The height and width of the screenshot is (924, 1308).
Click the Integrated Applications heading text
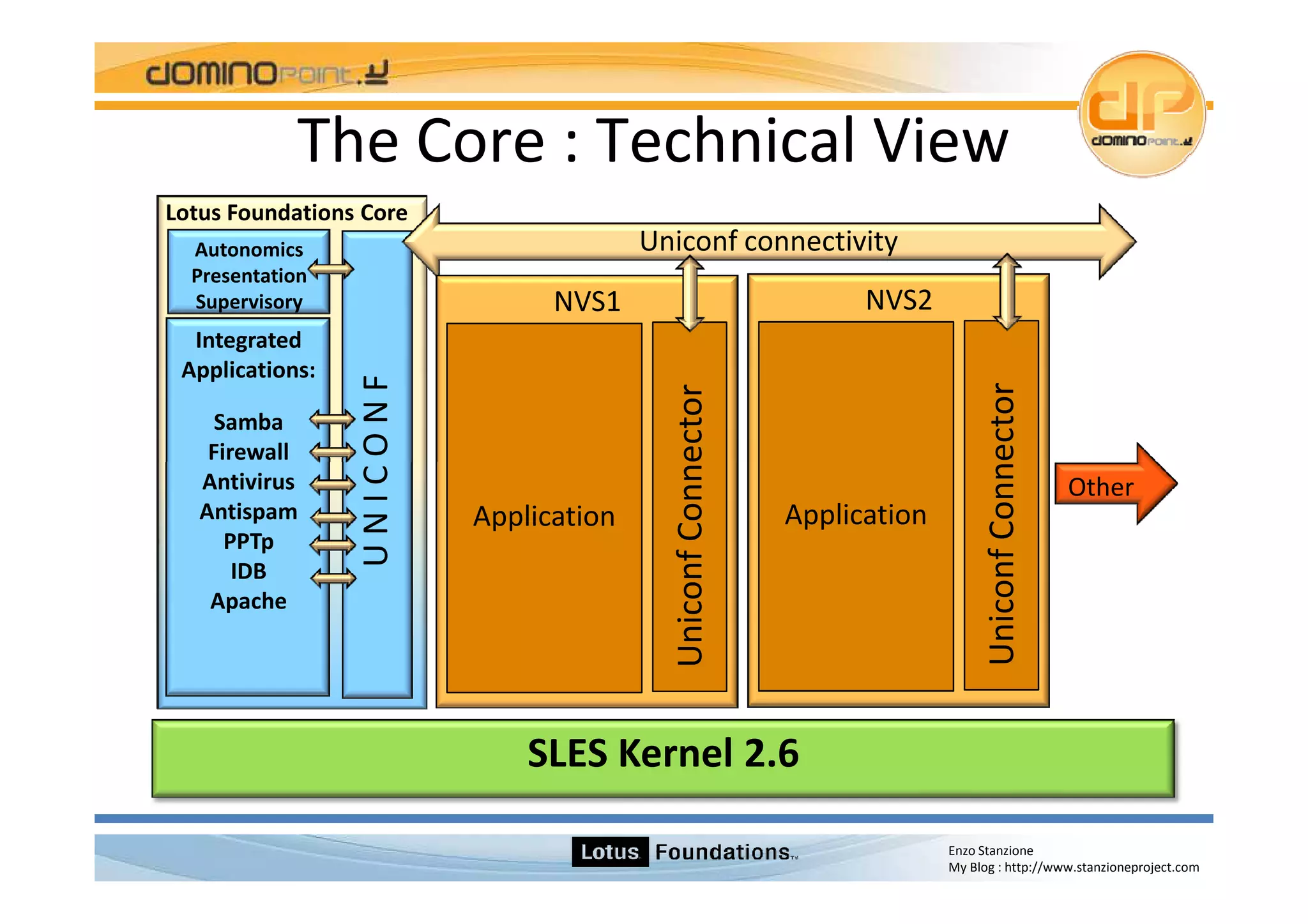pos(248,355)
